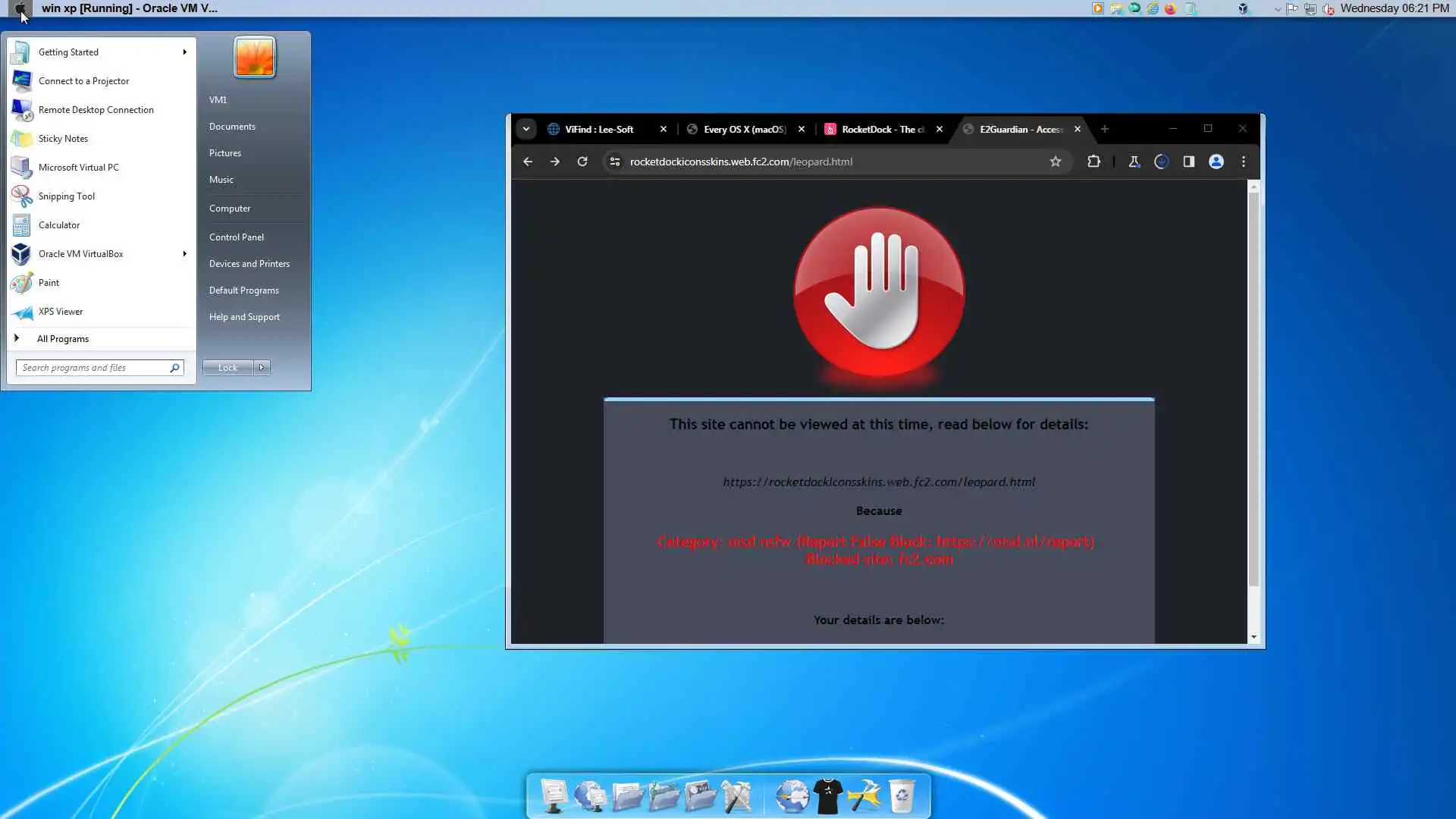This screenshot has width=1456, height=819.
Task: Open Chrome Labs flask icon
Action: (1134, 162)
